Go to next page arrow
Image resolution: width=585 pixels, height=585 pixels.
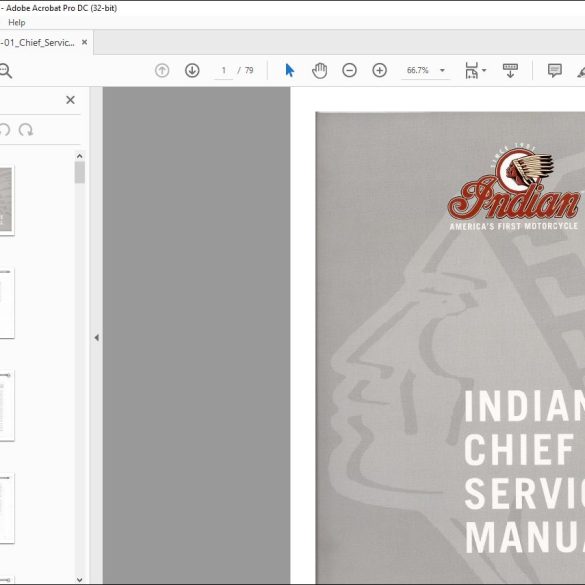click(x=192, y=71)
